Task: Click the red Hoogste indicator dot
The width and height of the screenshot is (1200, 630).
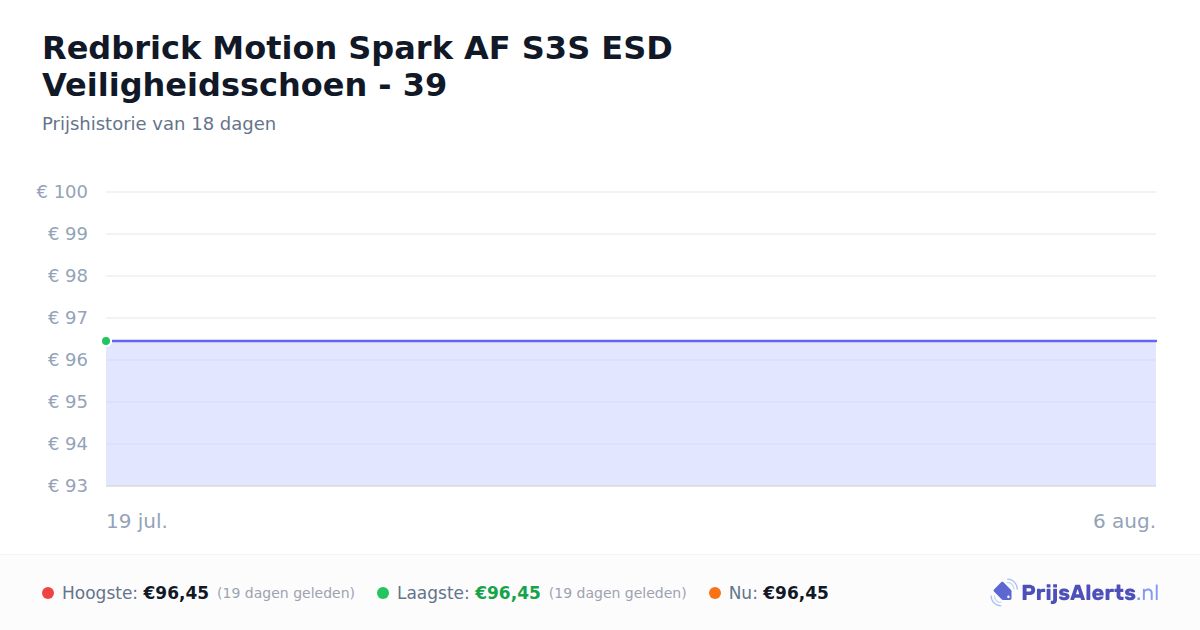Action: tap(48, 593)
